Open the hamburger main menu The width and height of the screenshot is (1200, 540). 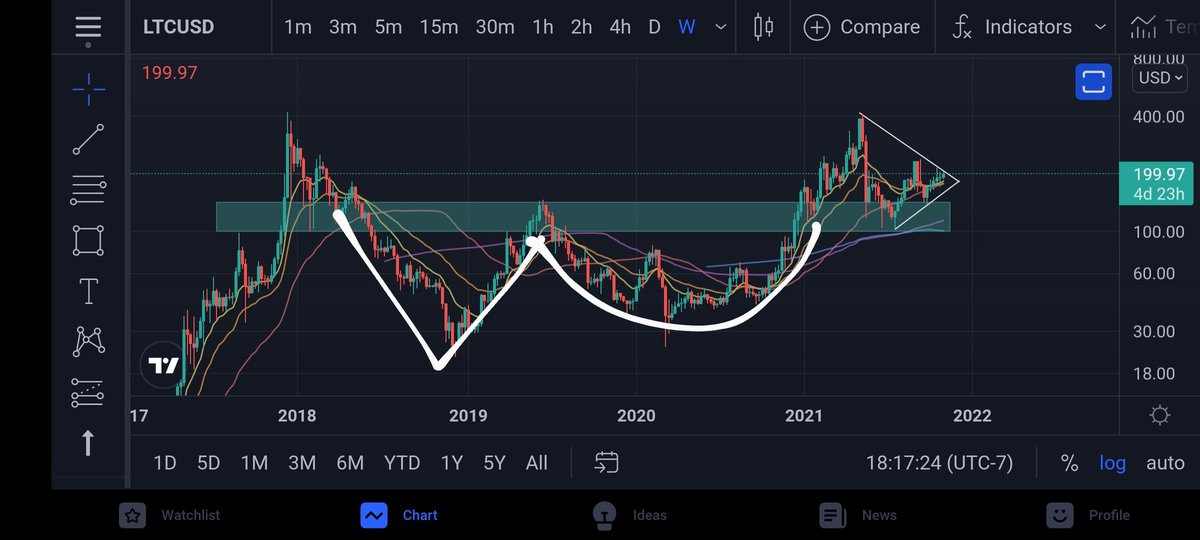tap(88, 27)
